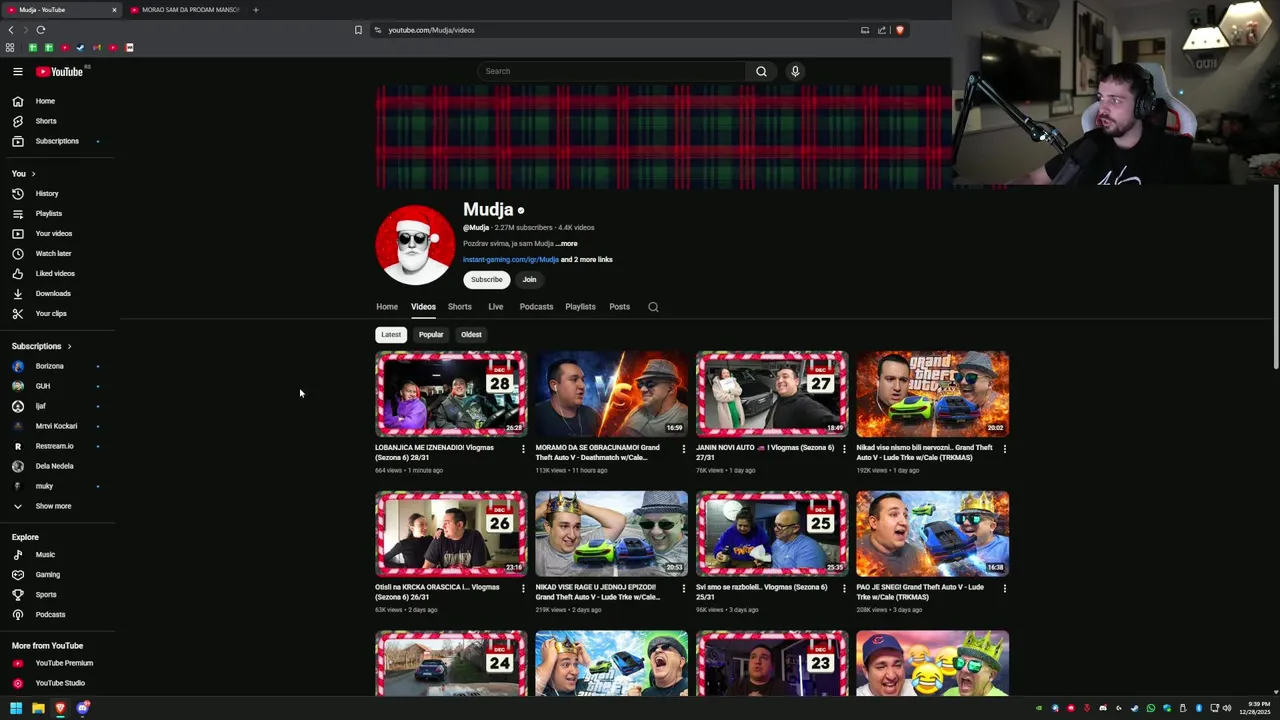Click the YouTube logo
This screenshot has height=720, width=1280.
60,71
